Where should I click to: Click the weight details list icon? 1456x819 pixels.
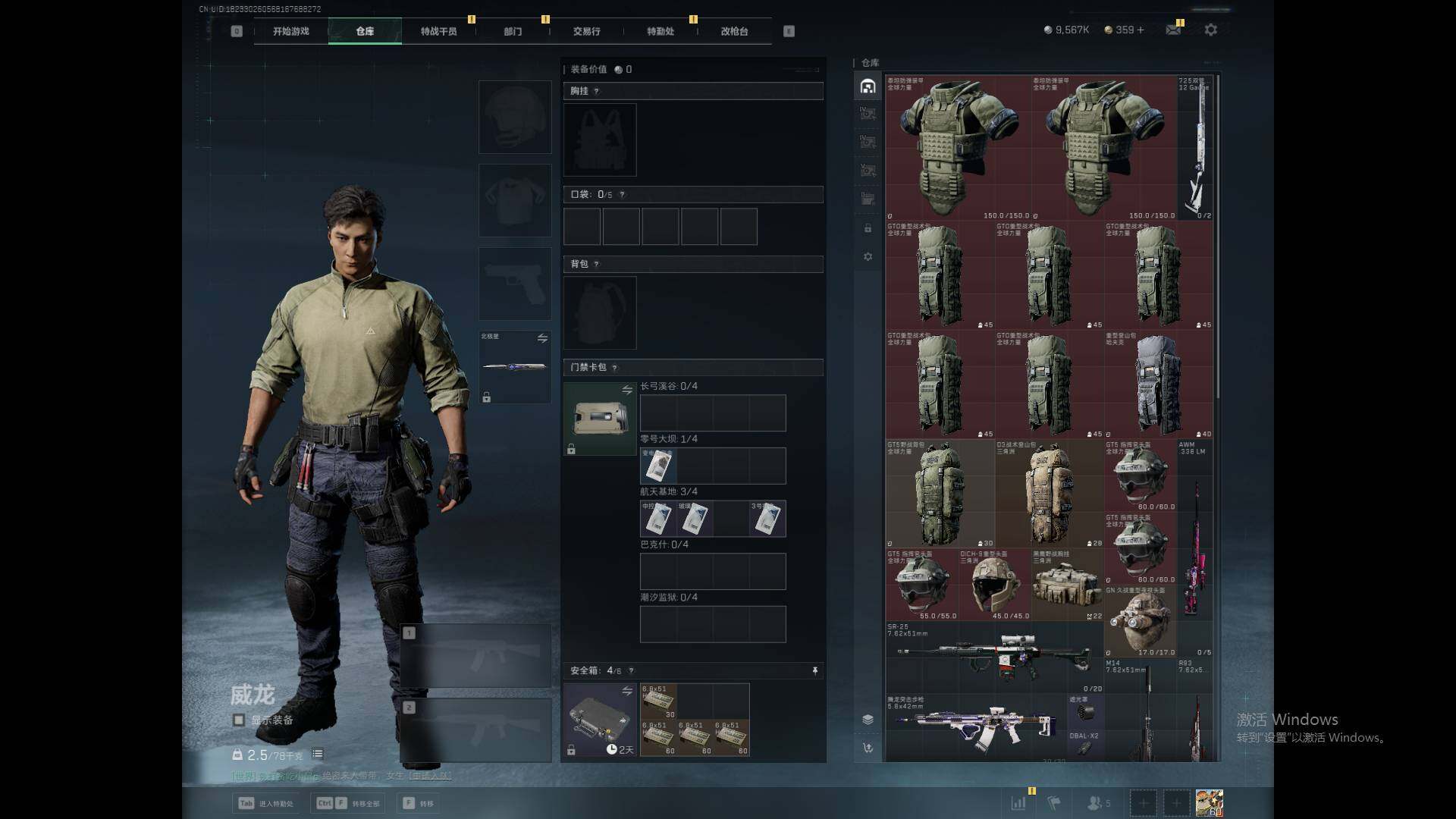(318, 754)
